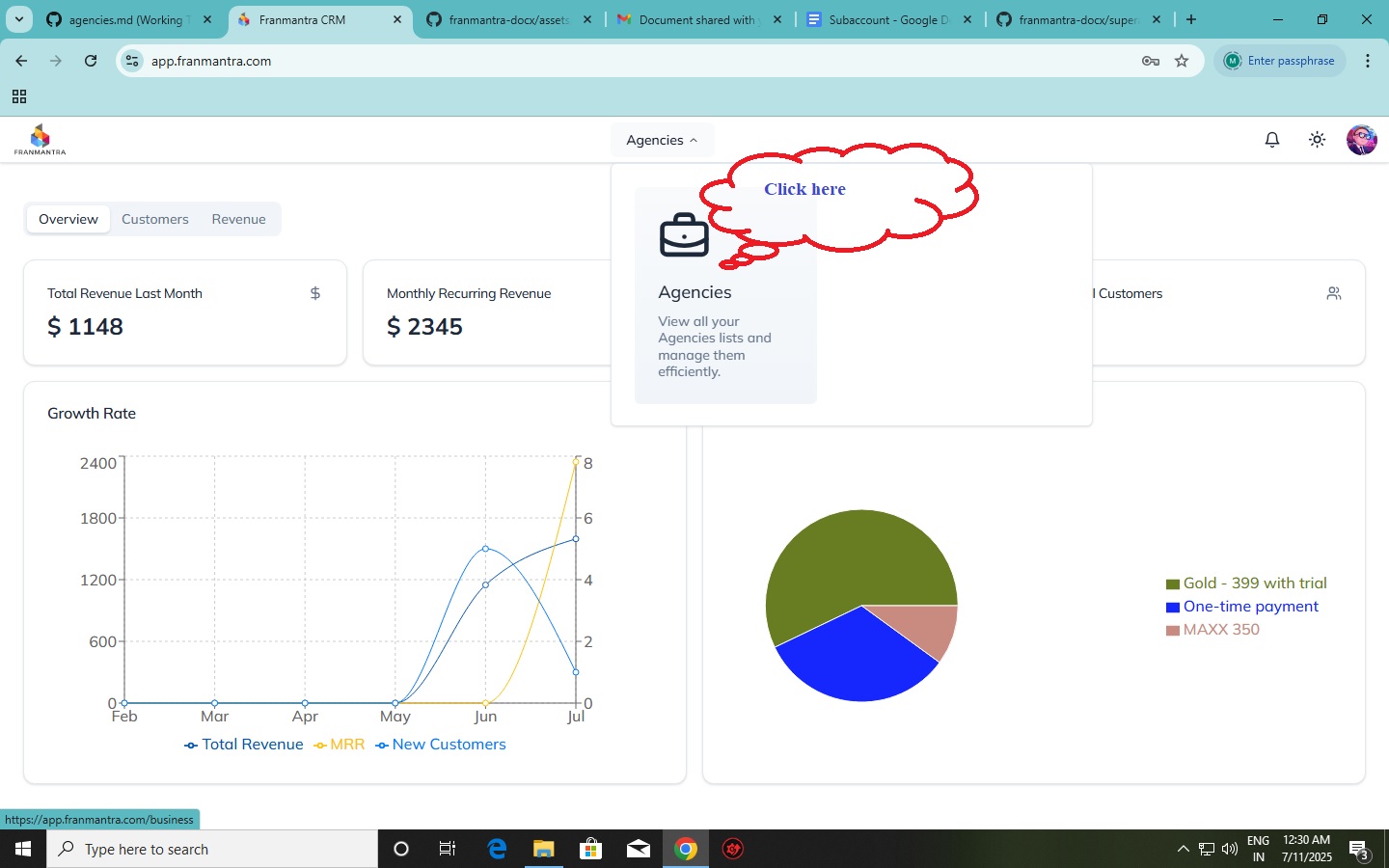Viewport: 1389px width, 868px height.
Task: Switch to the Customers tab
Action: [155, 219]
